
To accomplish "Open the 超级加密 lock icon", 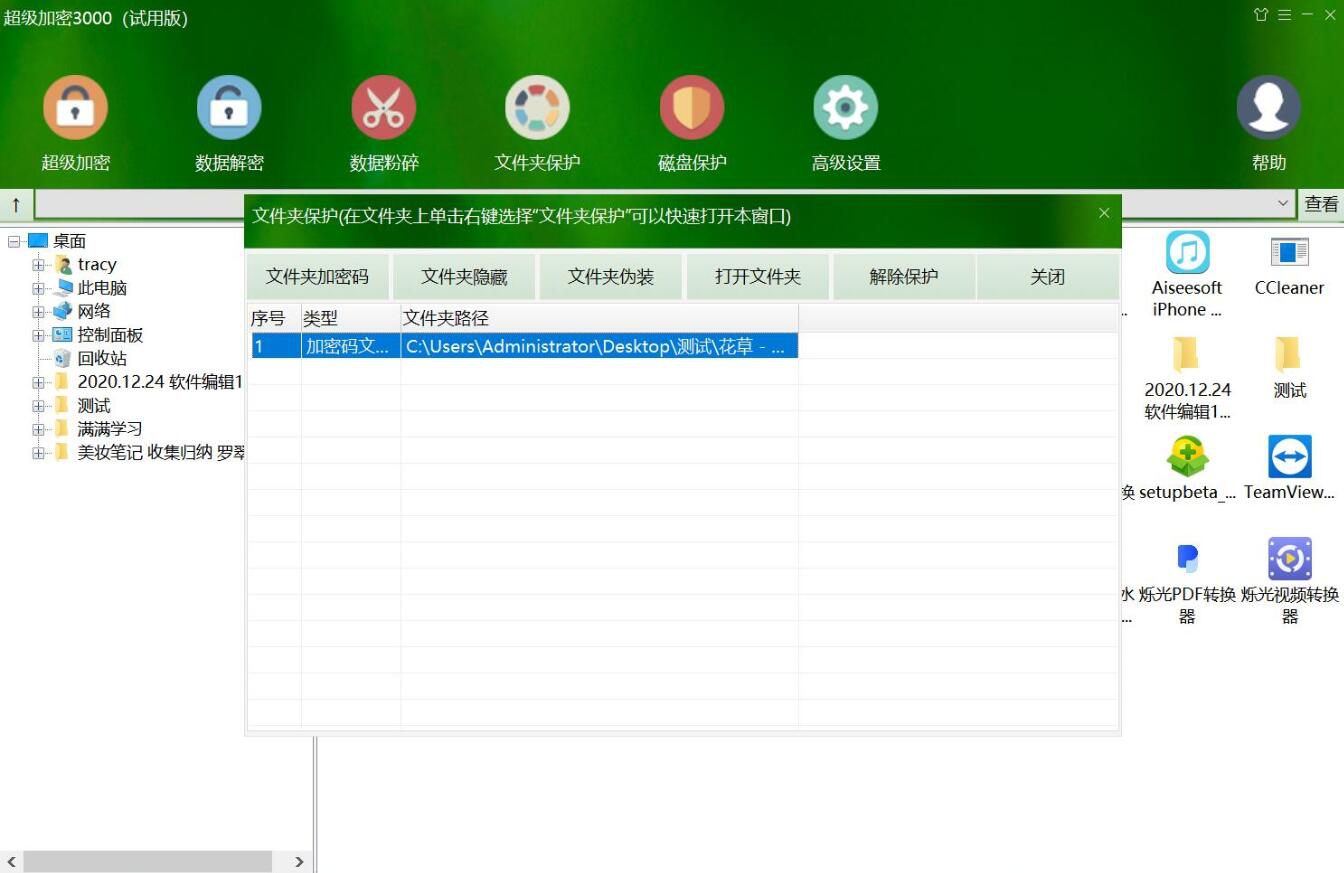I will [75, 108].
